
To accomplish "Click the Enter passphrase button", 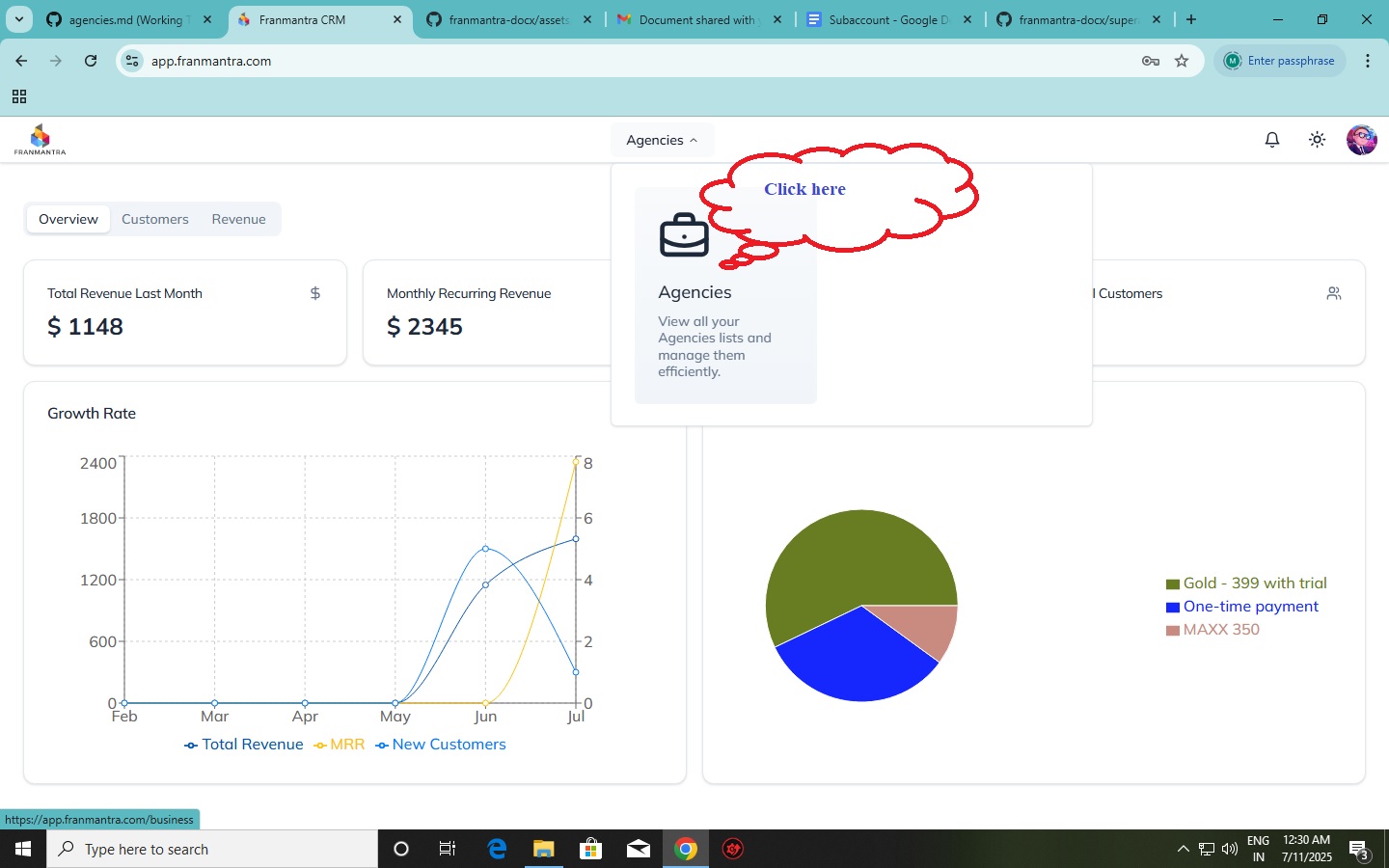I will [1280, 61].
